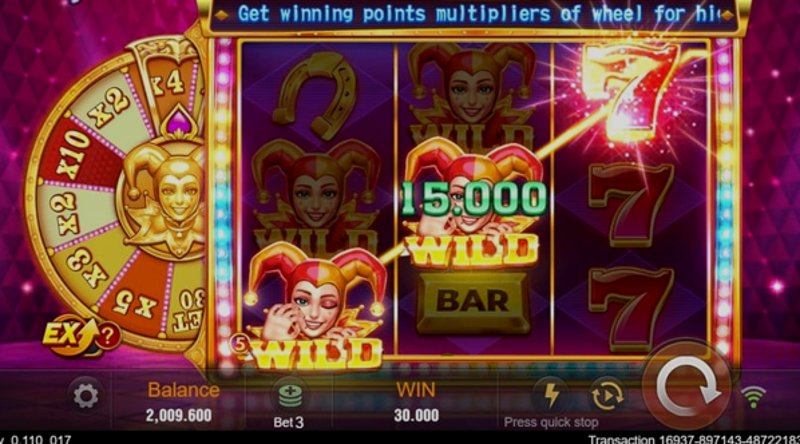Viewport: 800px width, 444px height.
Task: Open the settings gear icon
Action: (86, 396)
